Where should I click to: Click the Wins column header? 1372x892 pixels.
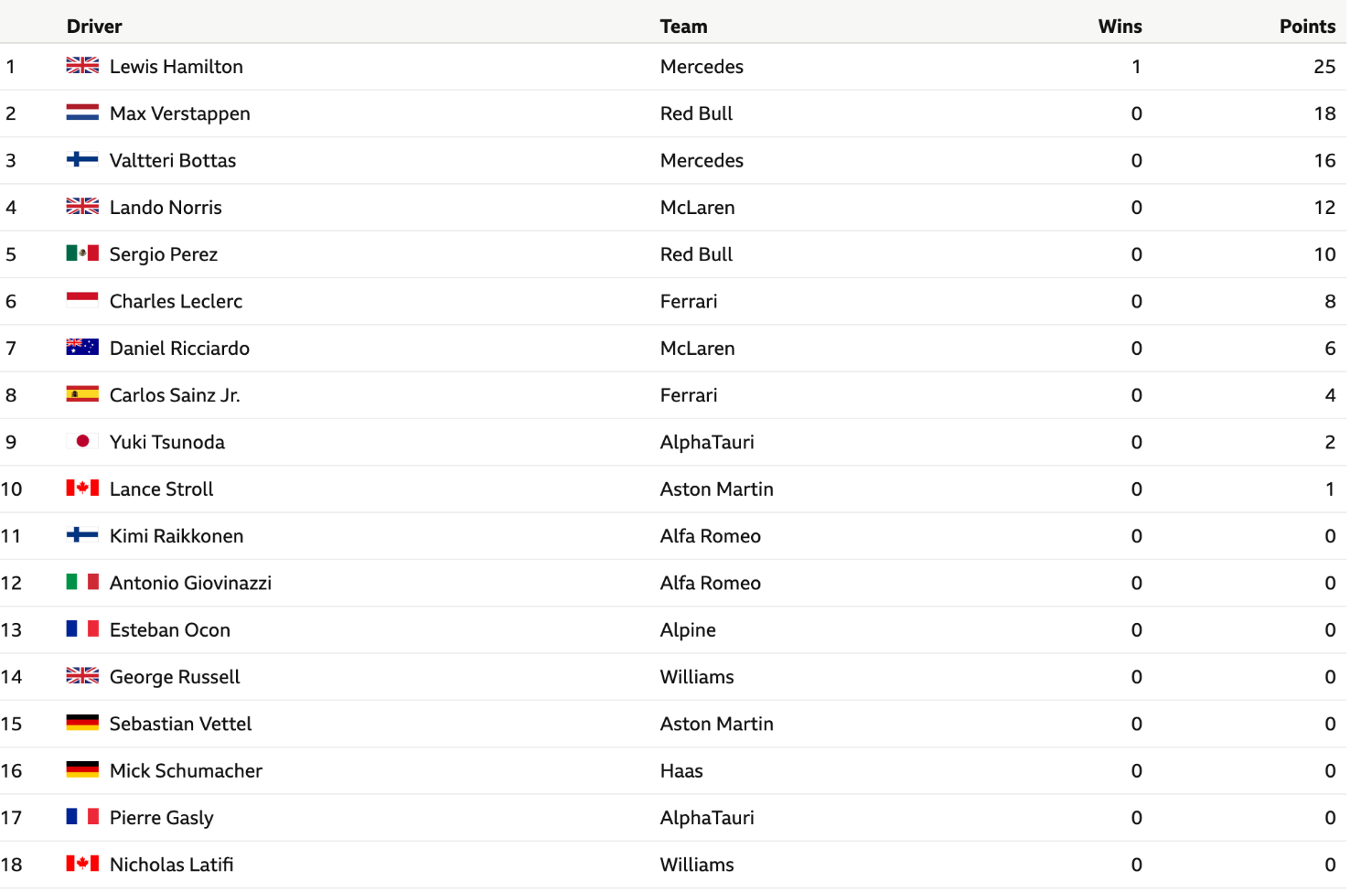[1120, 27]
